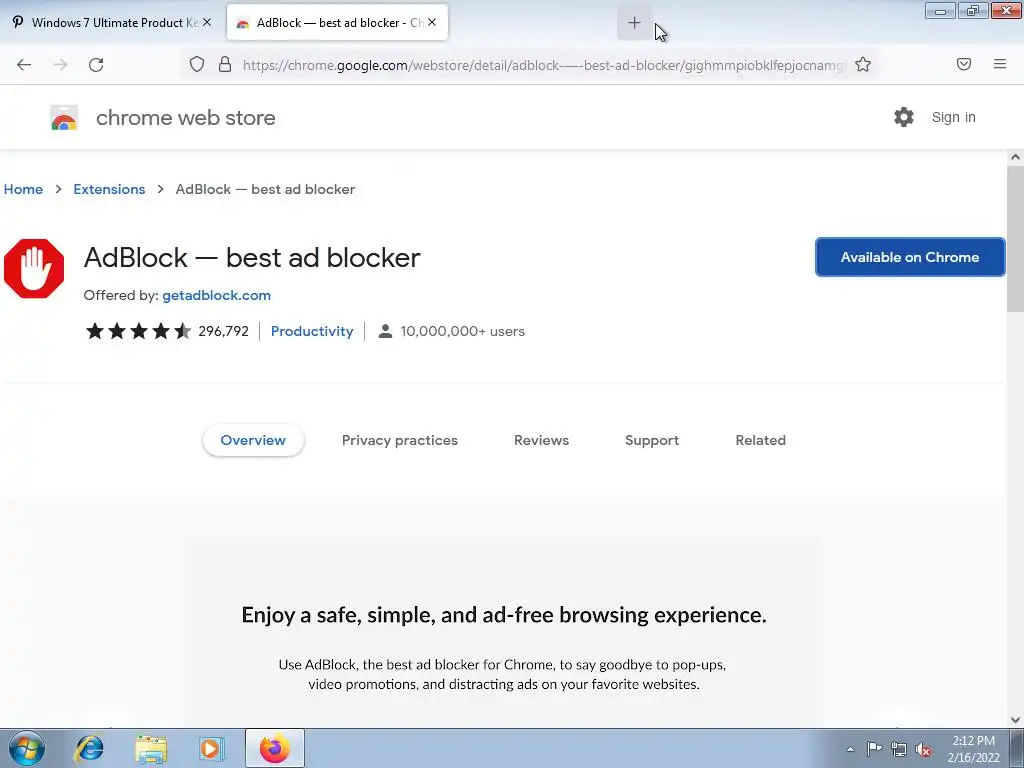Close the AdBlock tab

coord(432,22)
